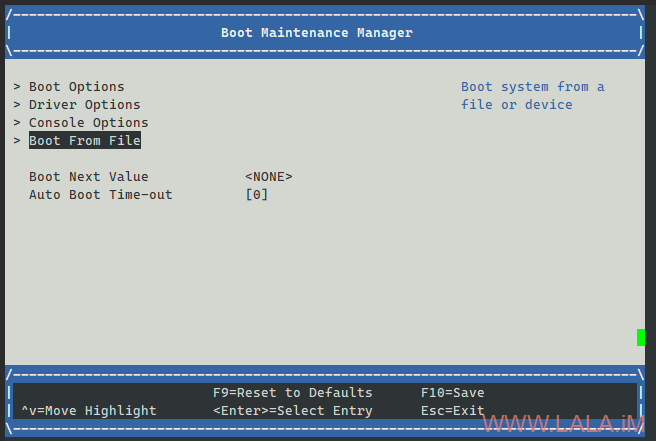This screenshot has width=656, height=441.
Task: Click the Esc=Exit hint
Action: click(x=453, y=410)
